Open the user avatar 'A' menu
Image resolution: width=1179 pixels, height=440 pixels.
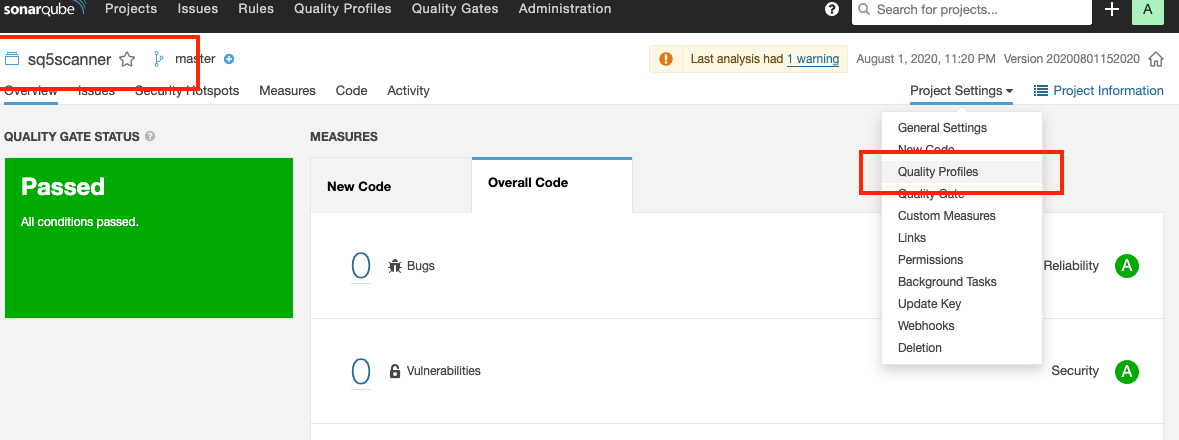[x=1146, y=10]
